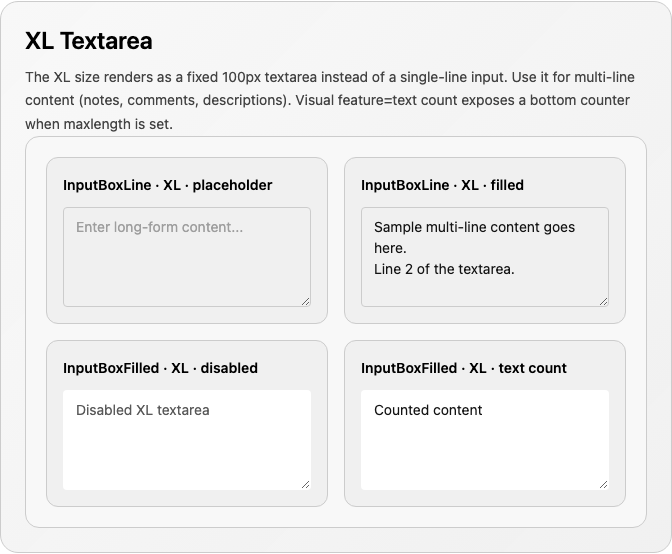Click 'Sample multi-line content goes' first line

tap(474, 227)
